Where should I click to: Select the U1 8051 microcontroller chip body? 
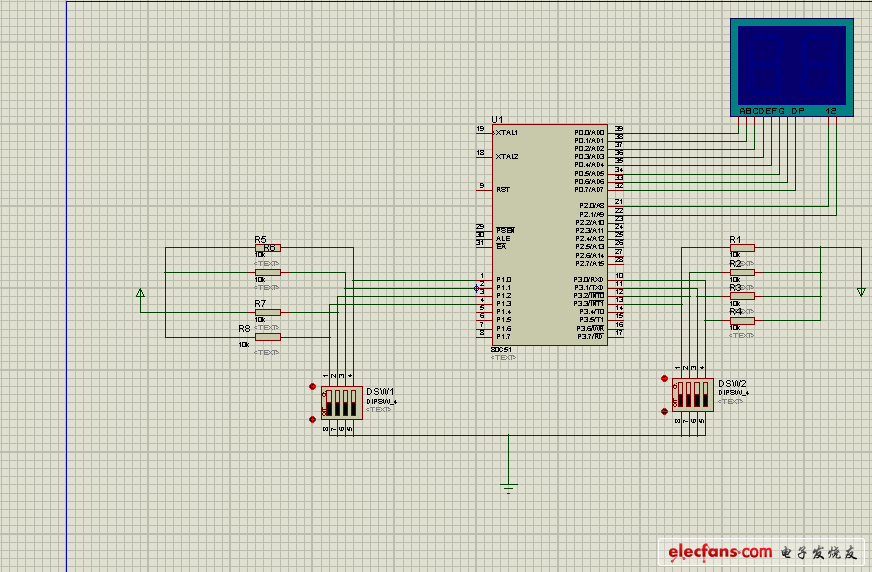(x=548, y=235)
